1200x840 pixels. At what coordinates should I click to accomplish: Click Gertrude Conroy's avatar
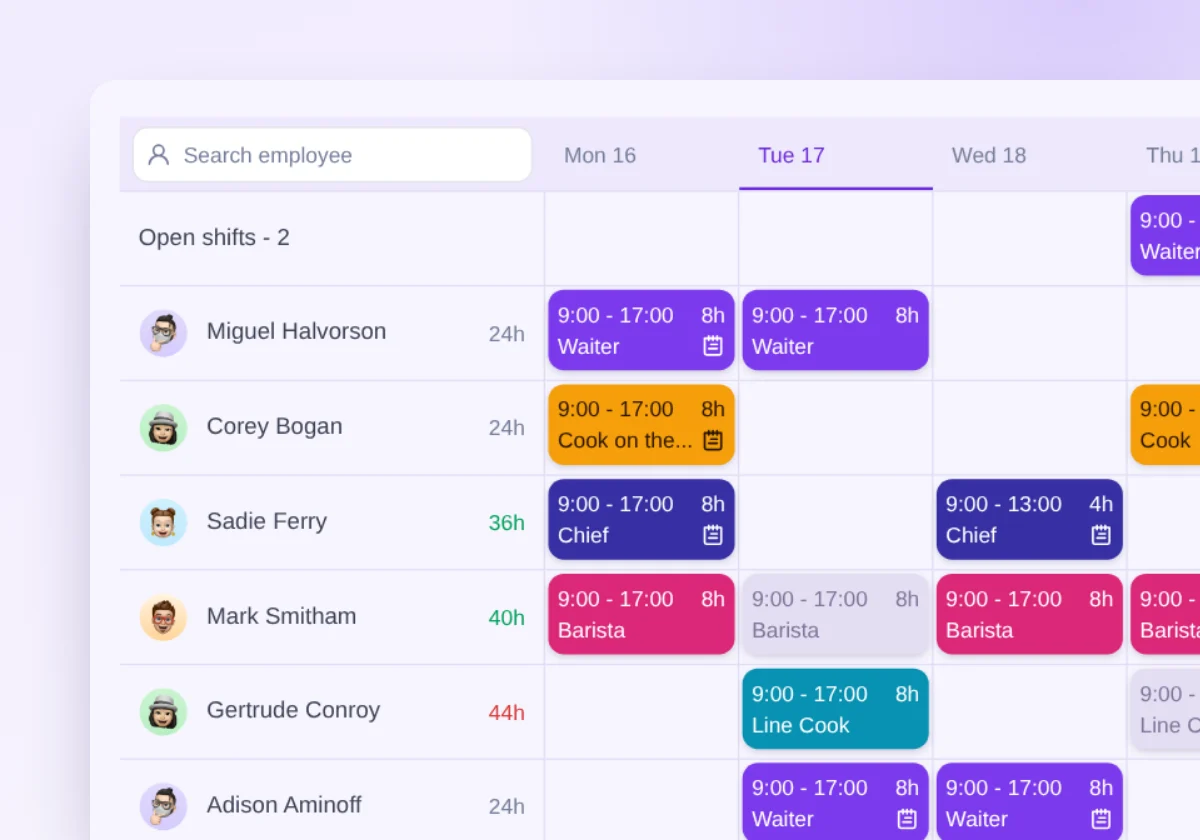[163, 712]
